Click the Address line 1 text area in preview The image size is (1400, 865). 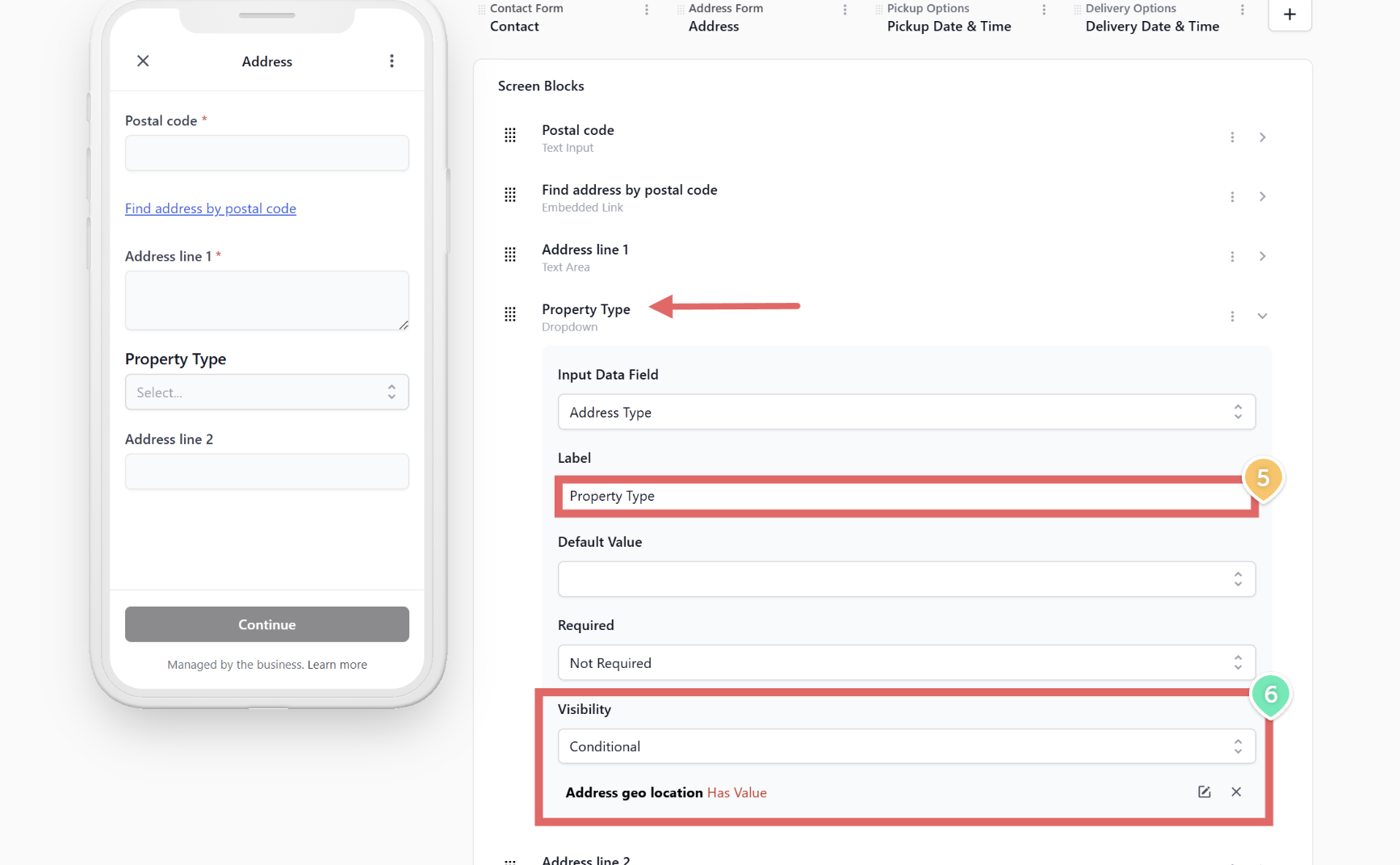pyautogui.click(x=267, y=300)
